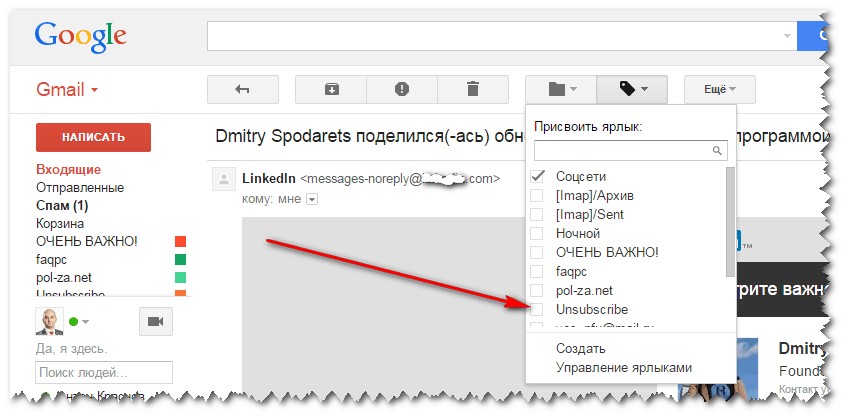The image size is (848, 419).
Task: Open the Корзина trash folder
Action: [x=60, y=223]
